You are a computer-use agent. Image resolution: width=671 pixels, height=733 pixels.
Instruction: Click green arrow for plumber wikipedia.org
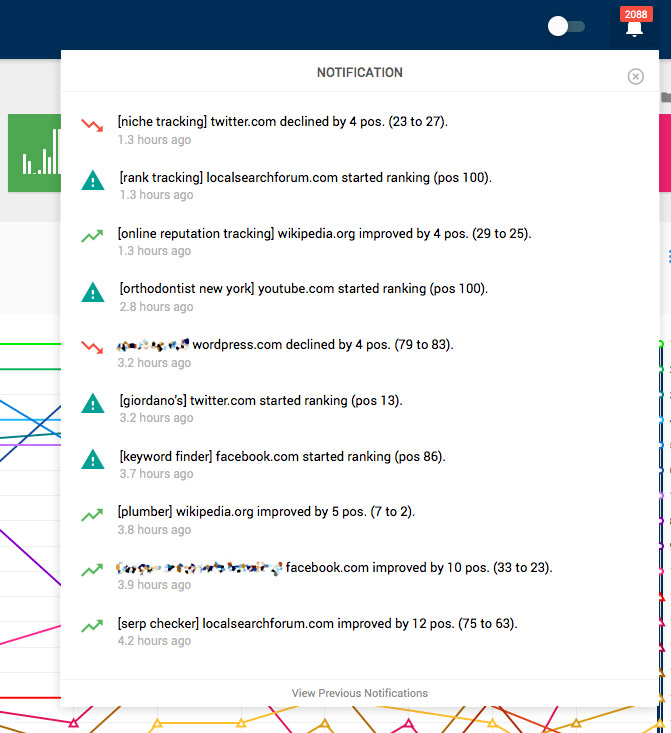pyautogui.click(x=92, y=515)
